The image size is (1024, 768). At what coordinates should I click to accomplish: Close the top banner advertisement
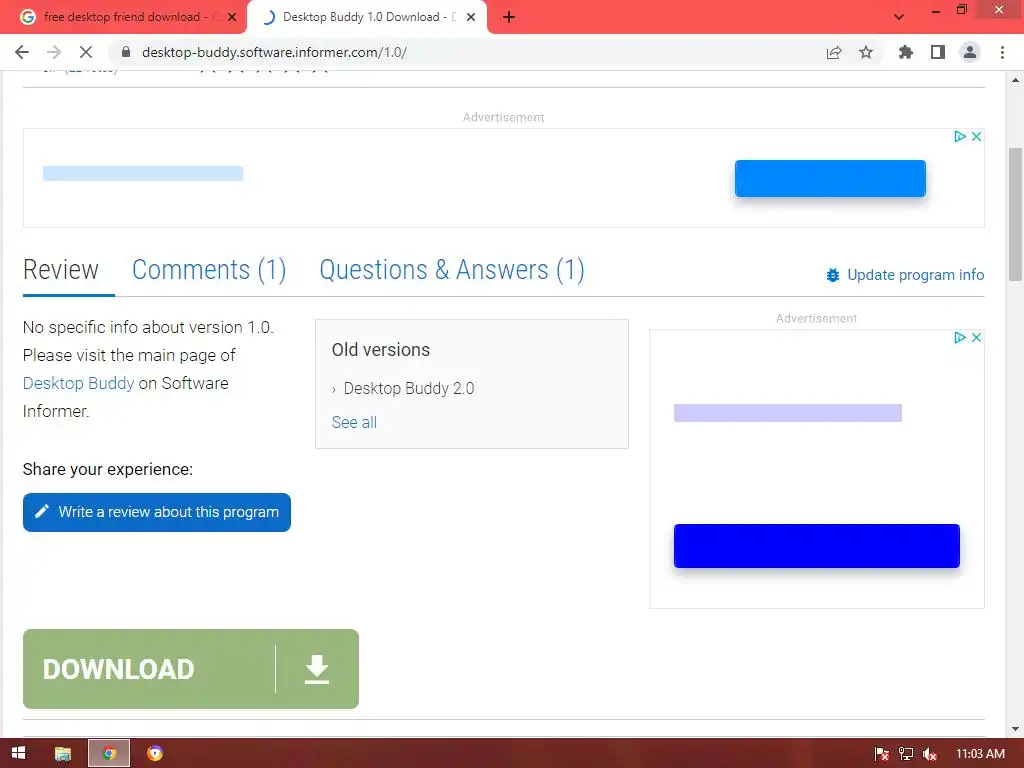click(x=976, y=136)
